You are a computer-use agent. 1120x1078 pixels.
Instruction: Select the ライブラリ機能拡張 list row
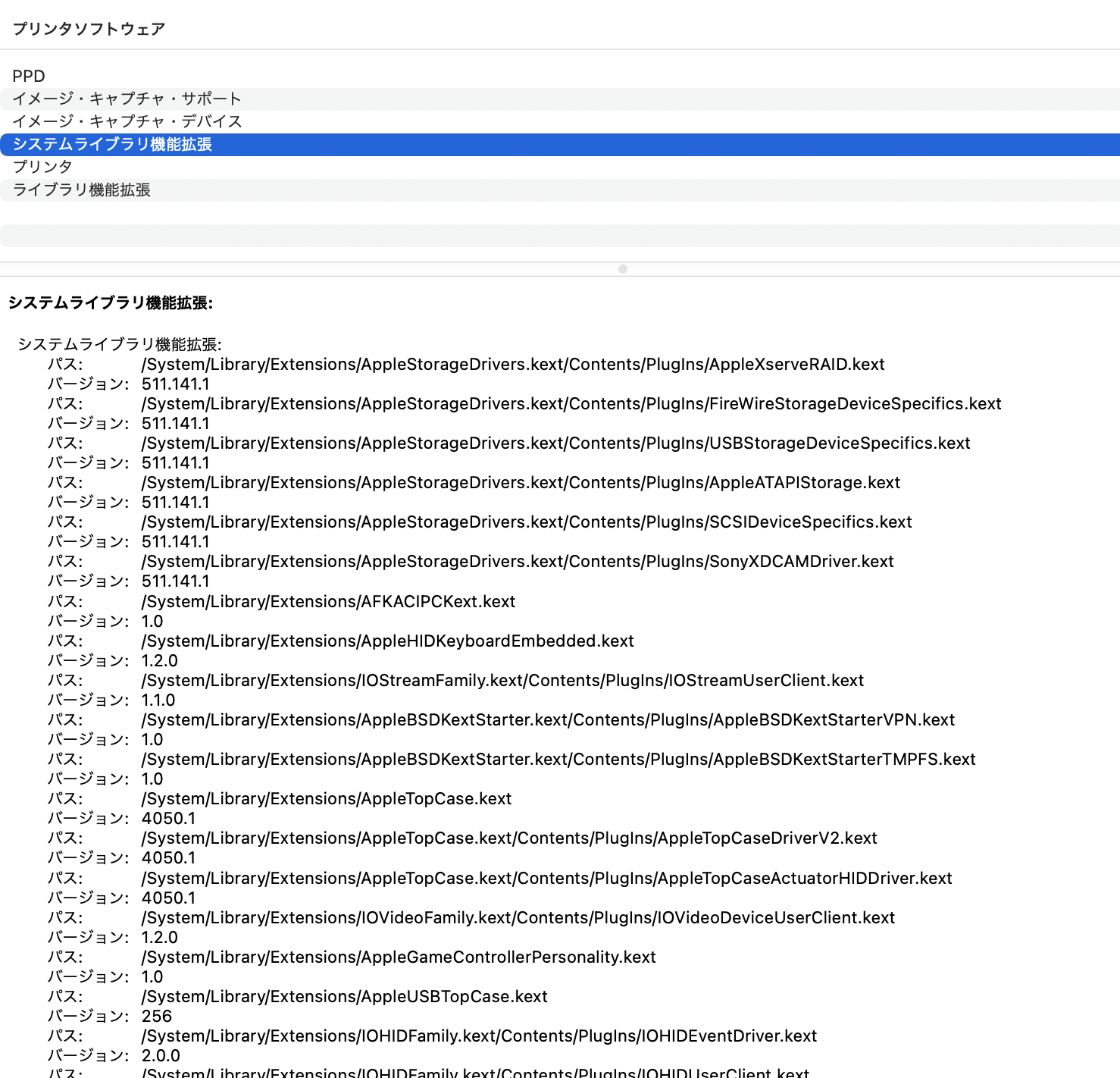click(560, 190)
